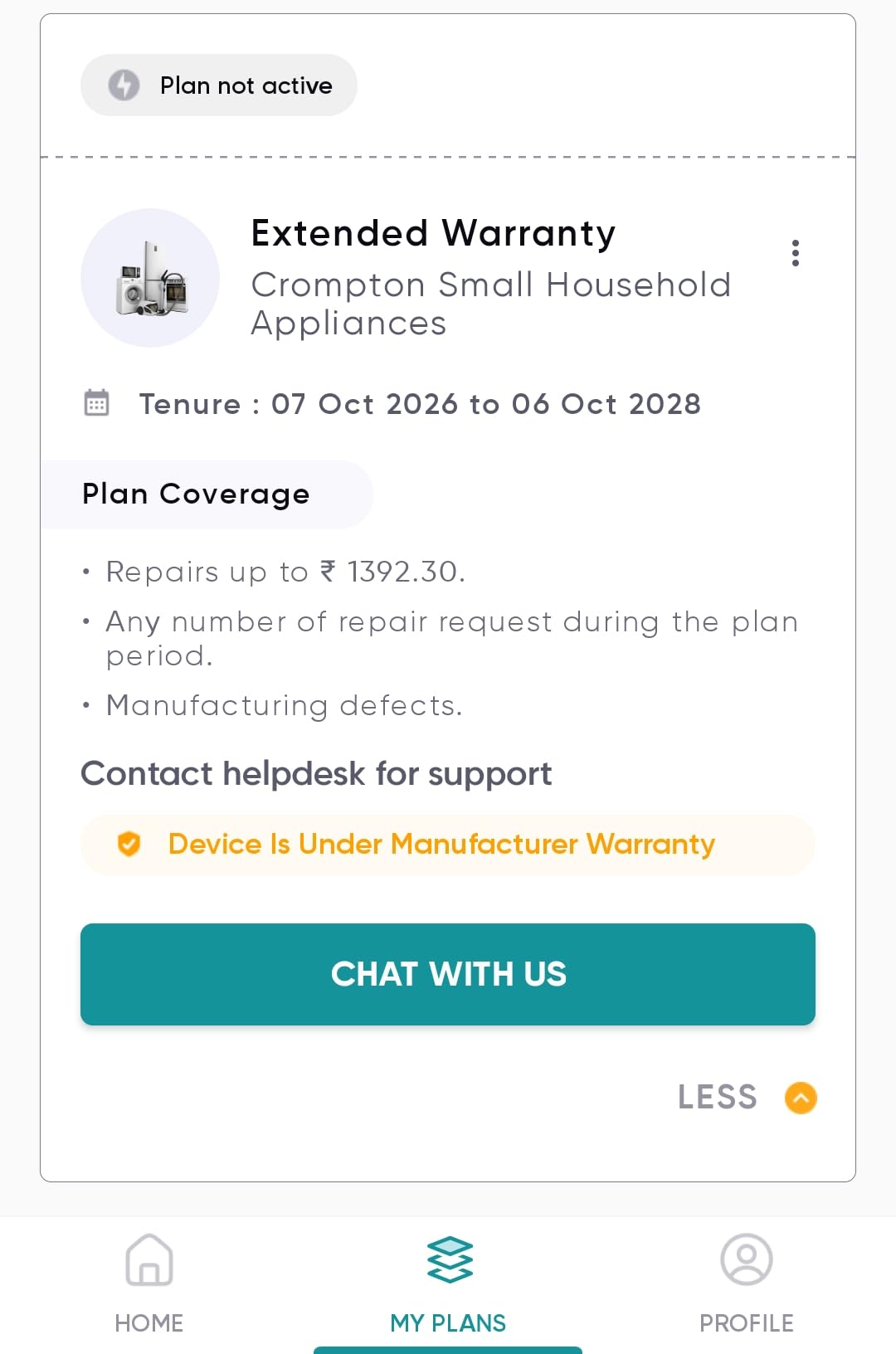Click the Contact helpdesk for support heading

316,773
